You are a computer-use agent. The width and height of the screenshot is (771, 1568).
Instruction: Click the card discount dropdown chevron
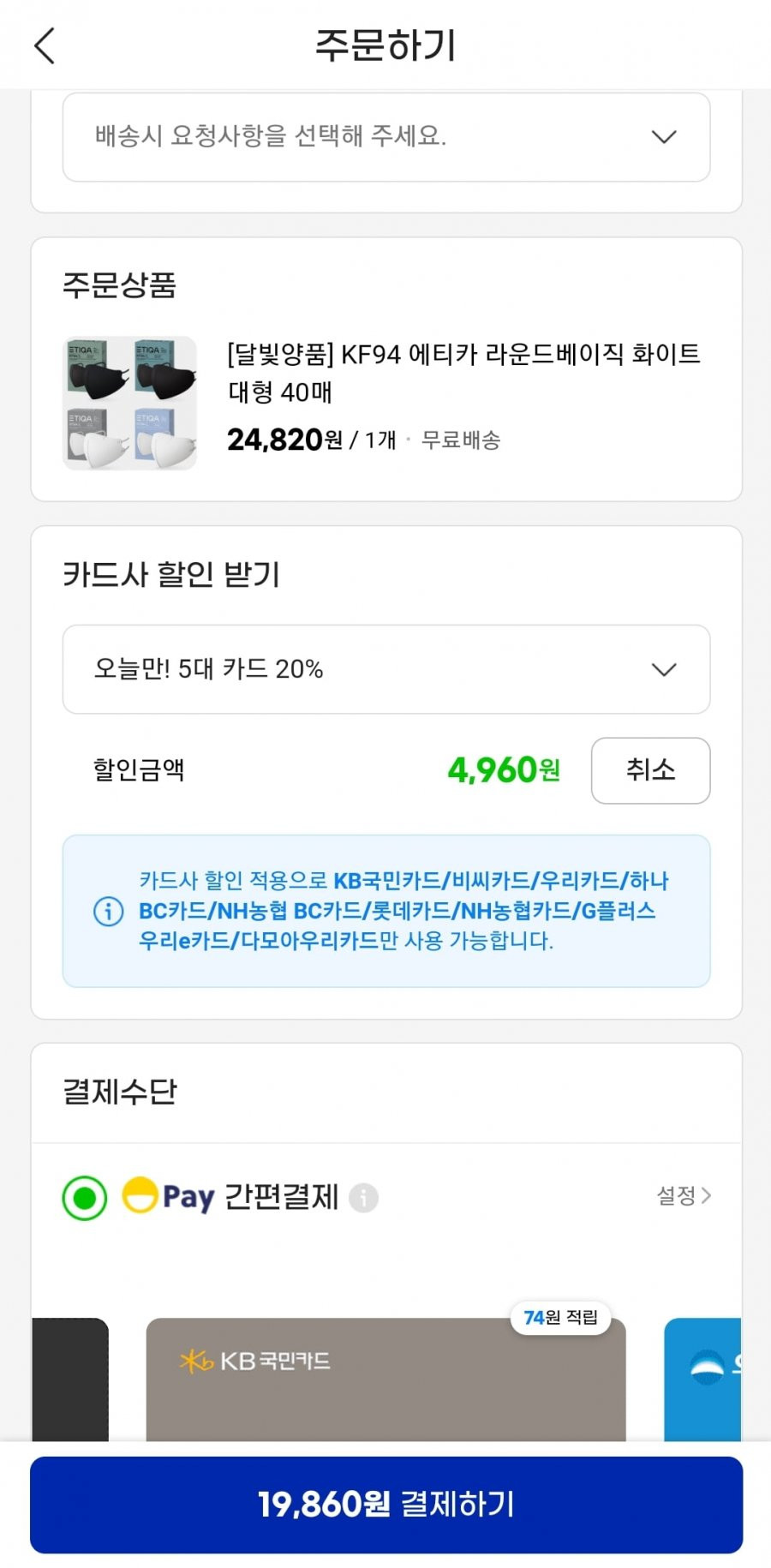pos(664,669)
